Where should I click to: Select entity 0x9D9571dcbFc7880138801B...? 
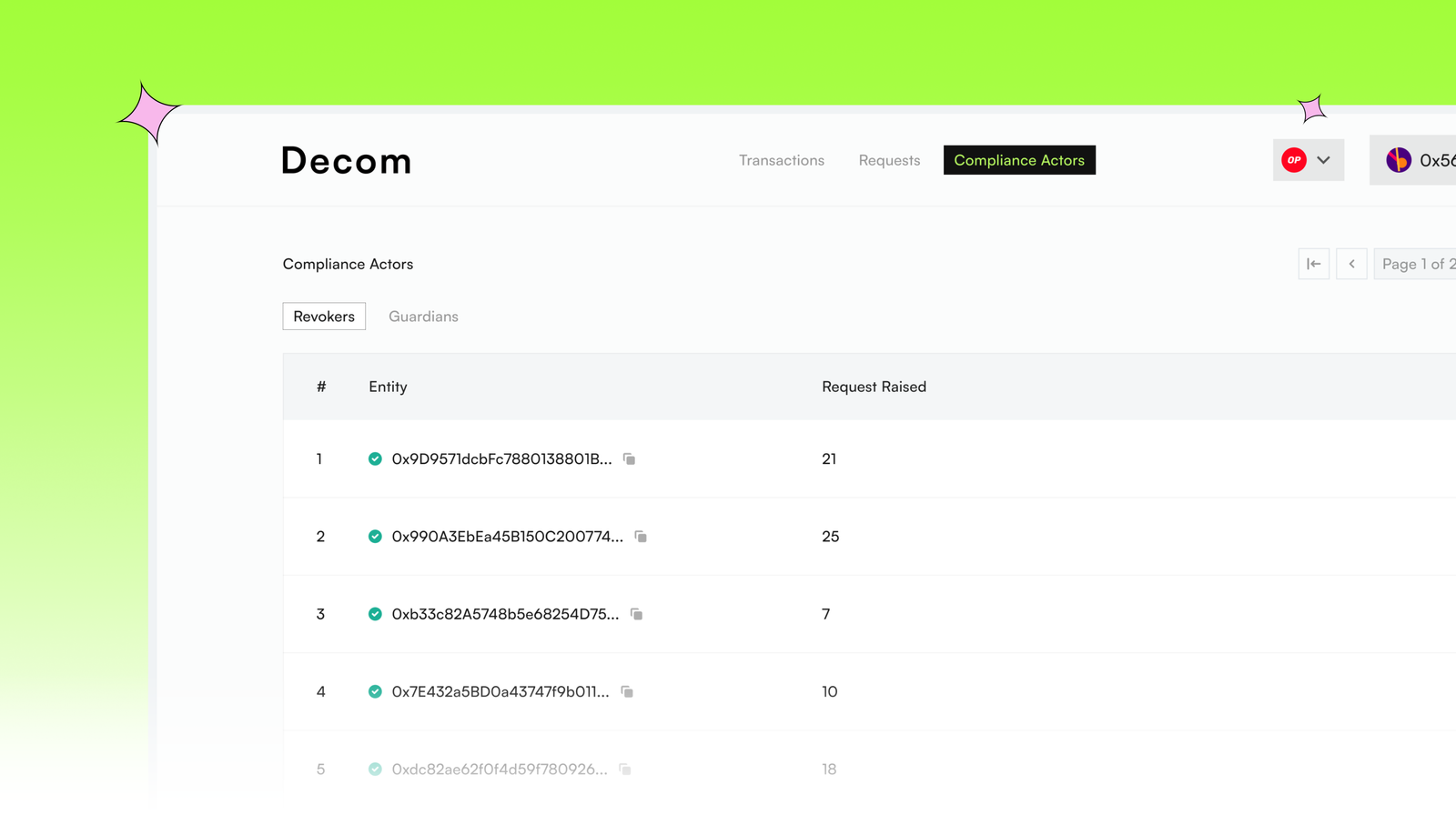[501, 459]
